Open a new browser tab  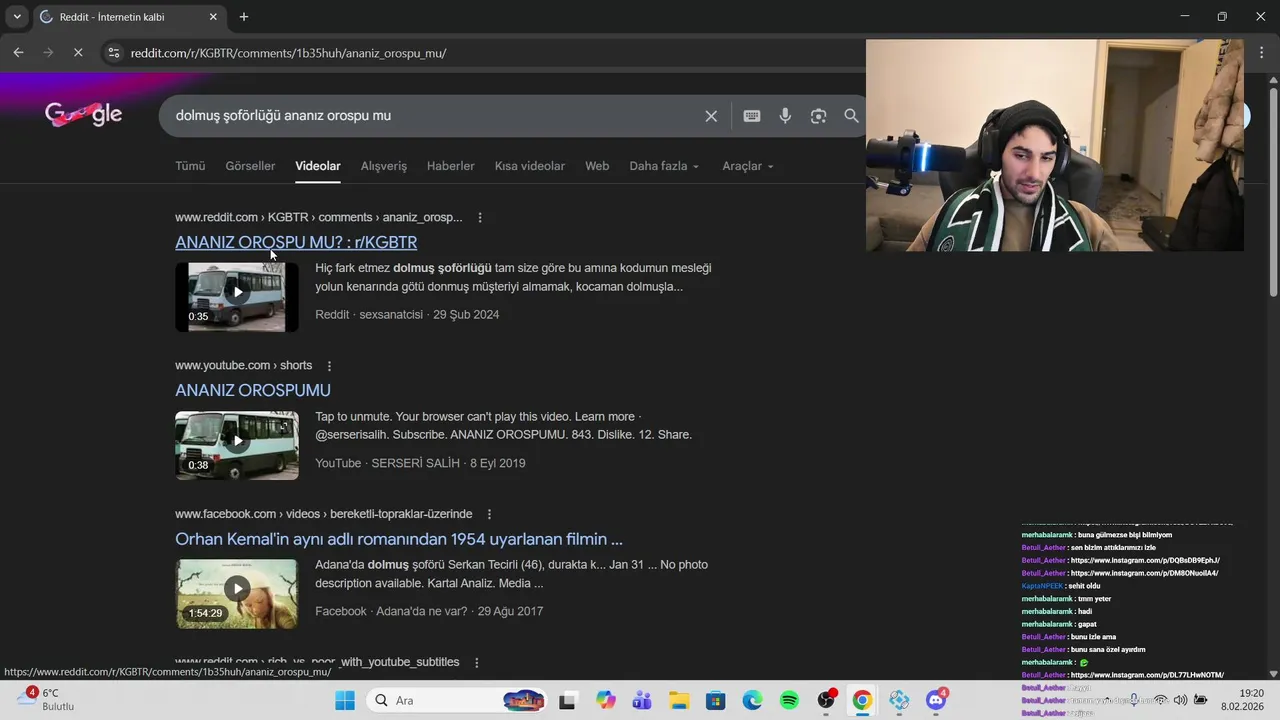244,17
